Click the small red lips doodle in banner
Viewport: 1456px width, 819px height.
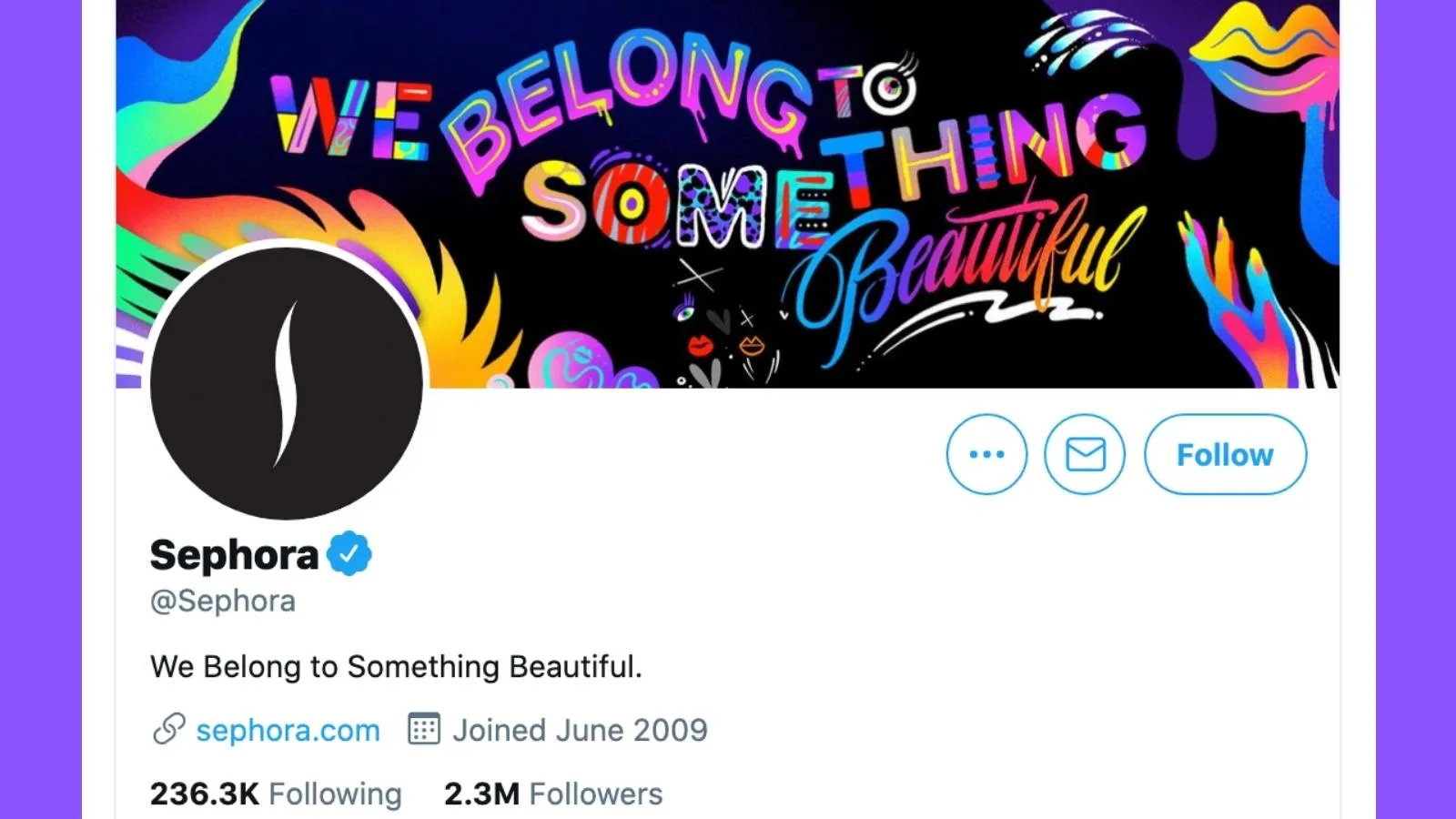699,346
